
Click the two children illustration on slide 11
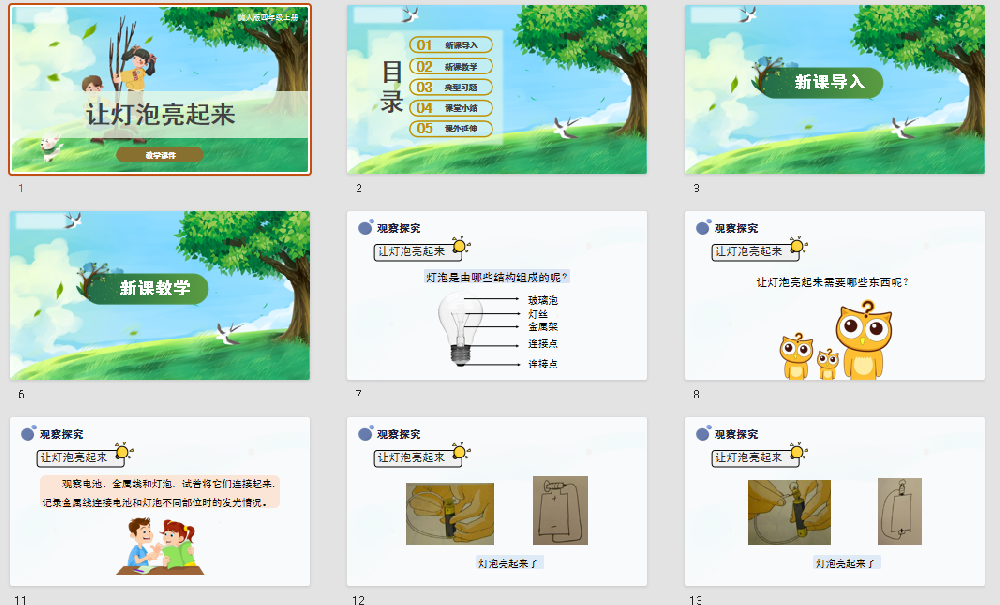tap(160, 547)
